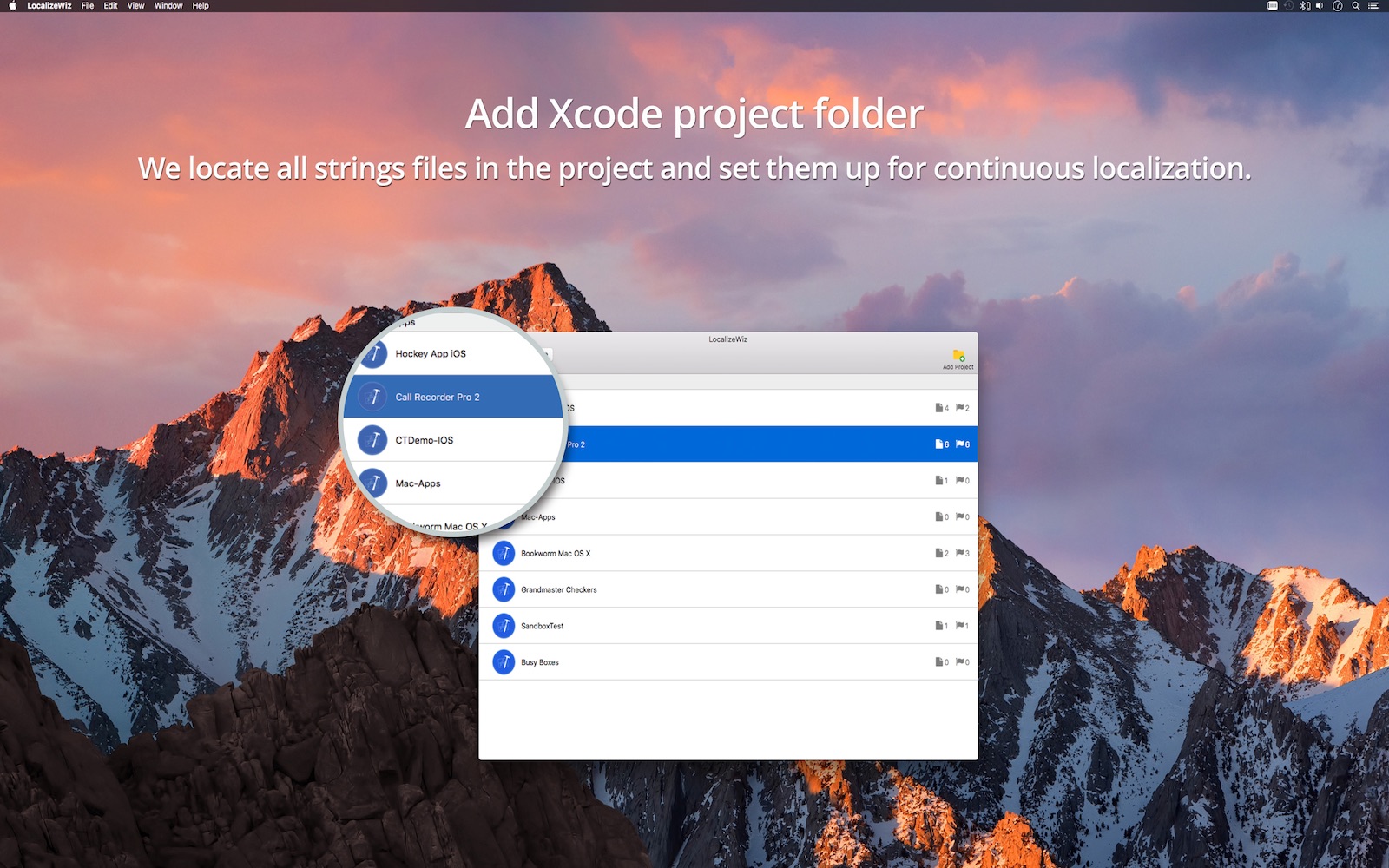This screenshot has height=868, width=1389.
Task: Click file count icon in Busy Boxes row
Action: 938,662
